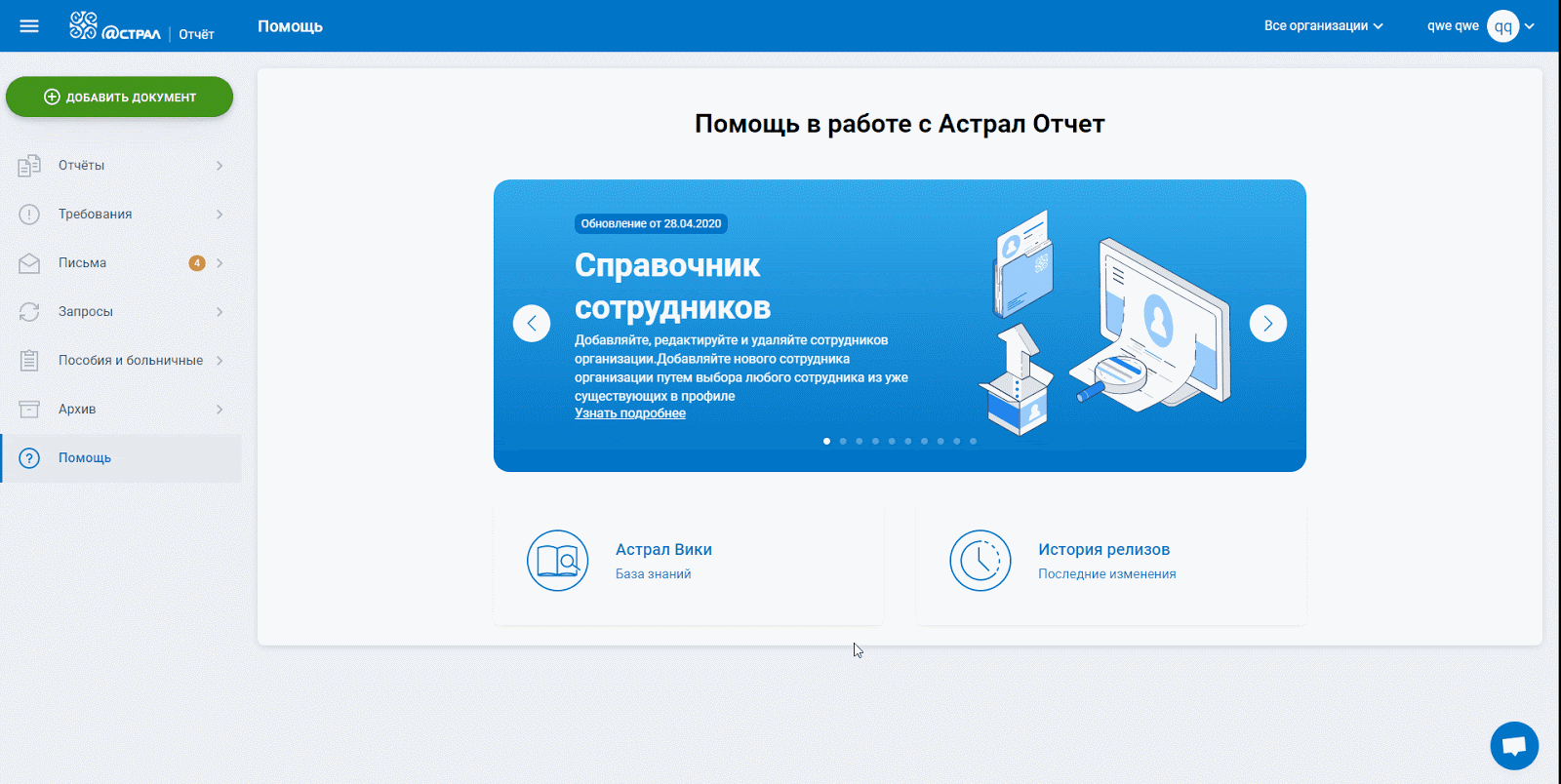Select Пособия и больничные menu item
The image size is (1561, 784).
tap(121, 361)
